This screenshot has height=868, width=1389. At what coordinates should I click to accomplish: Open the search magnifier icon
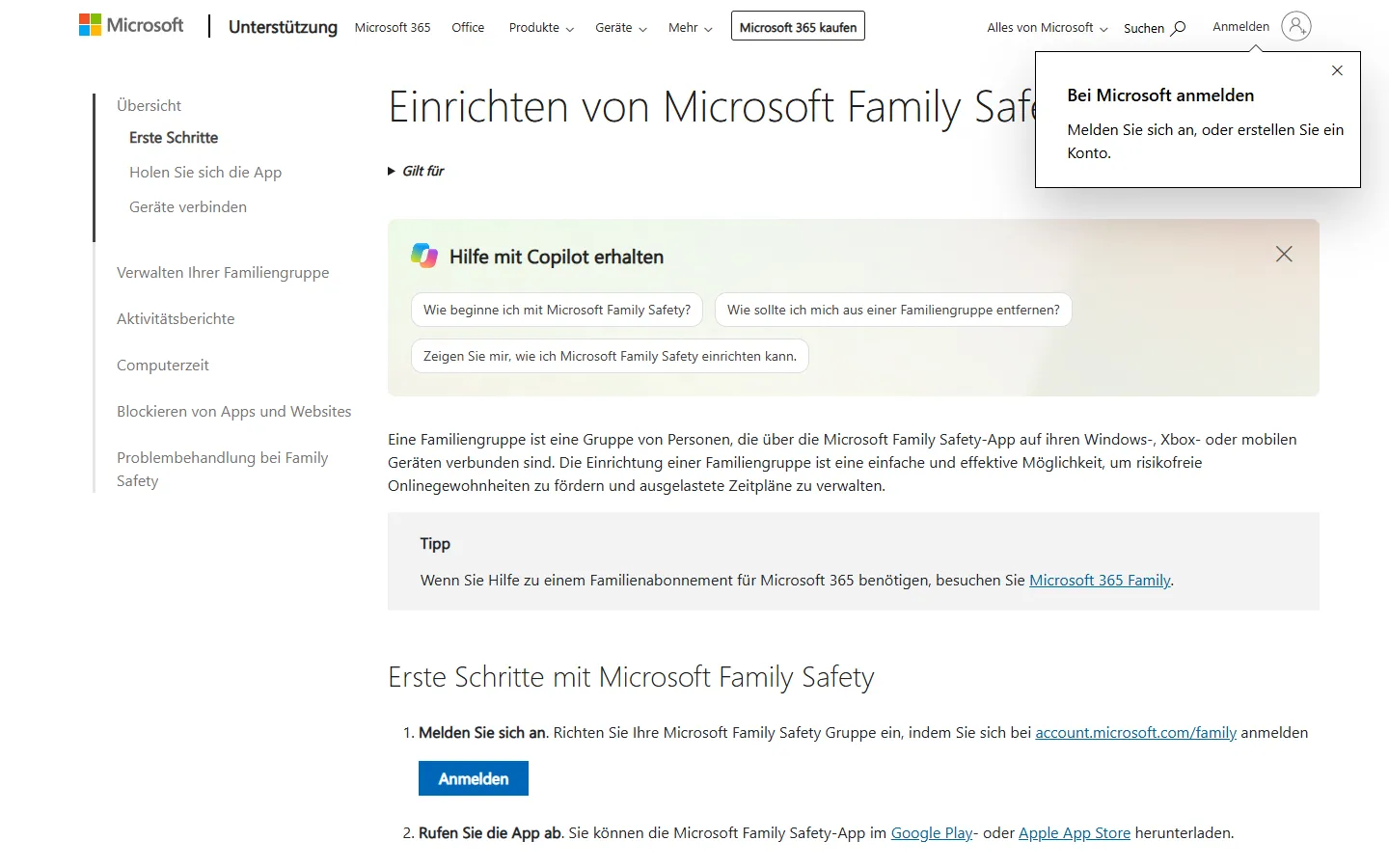pos(1178,28)
